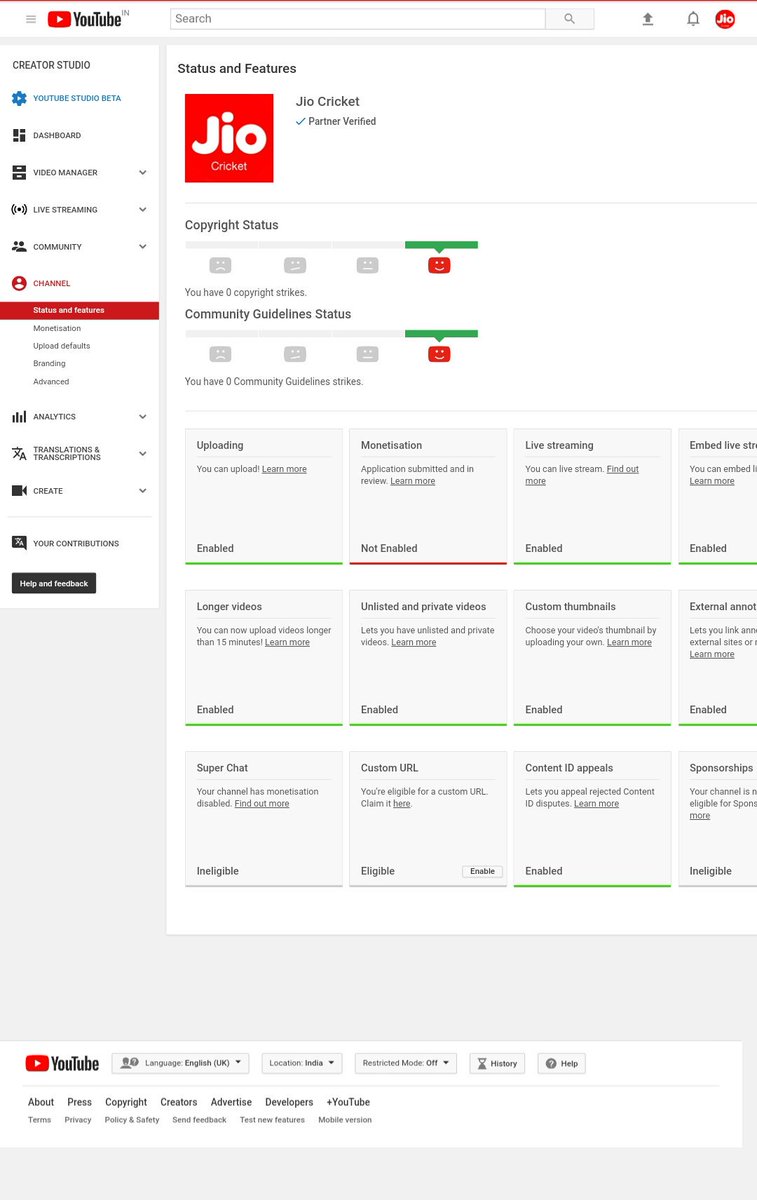This screenshot has height=1200, width=757.
Task: Click the YouTube Studio Beta label
Action: (77, 98)
